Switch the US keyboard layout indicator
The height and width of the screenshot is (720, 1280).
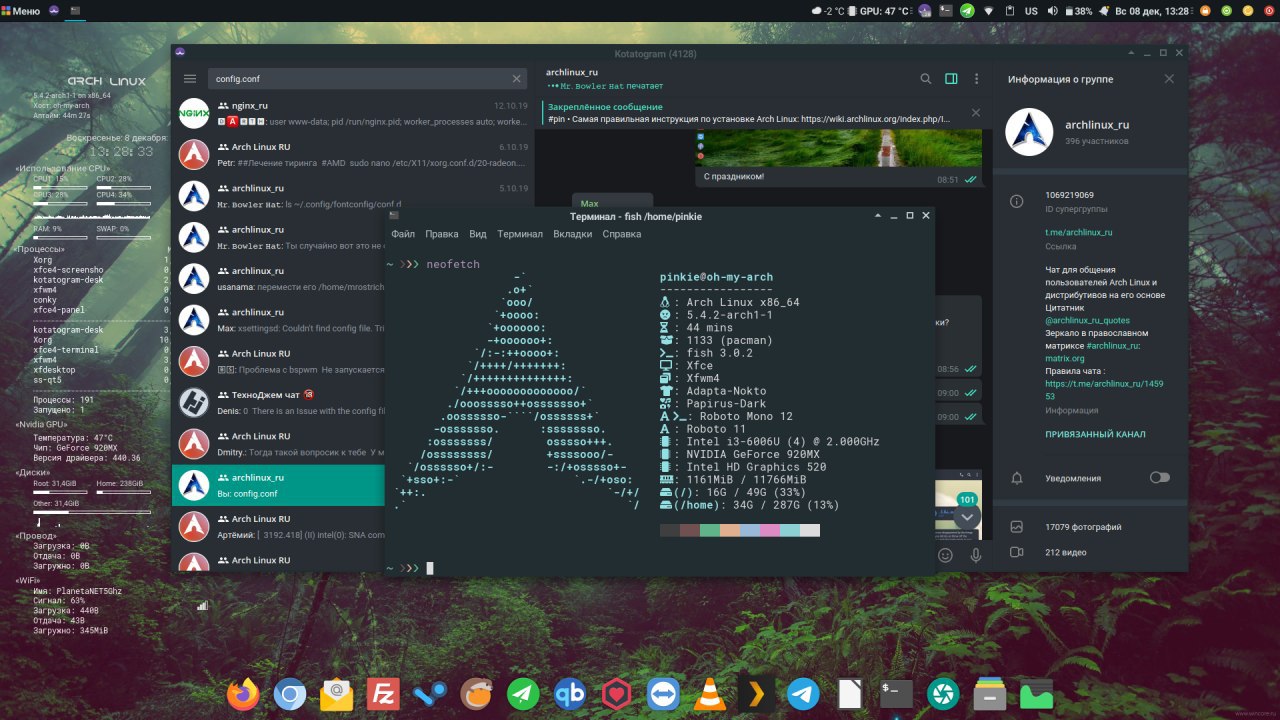click(1032, 10)
